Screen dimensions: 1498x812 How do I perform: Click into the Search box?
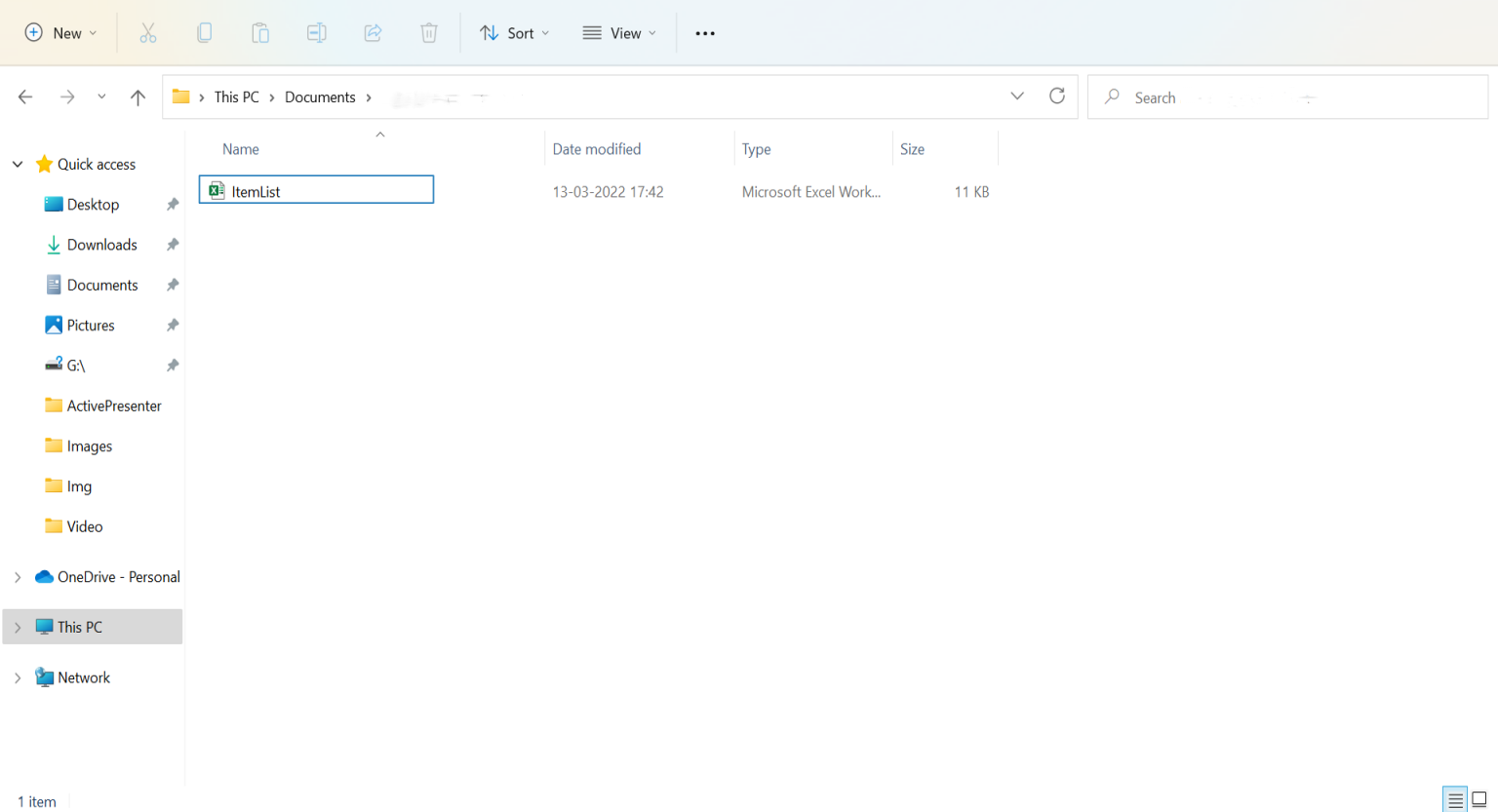[1287, 97]
